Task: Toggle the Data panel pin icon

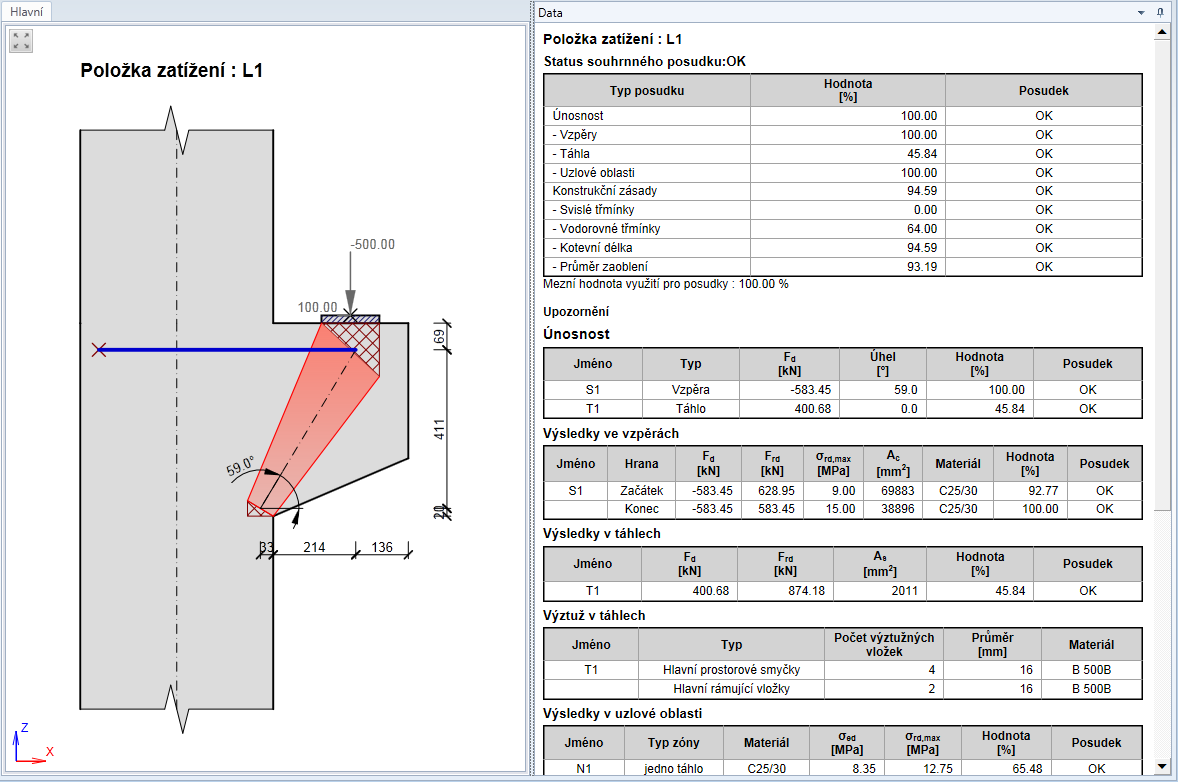Action: (1161, 12)
